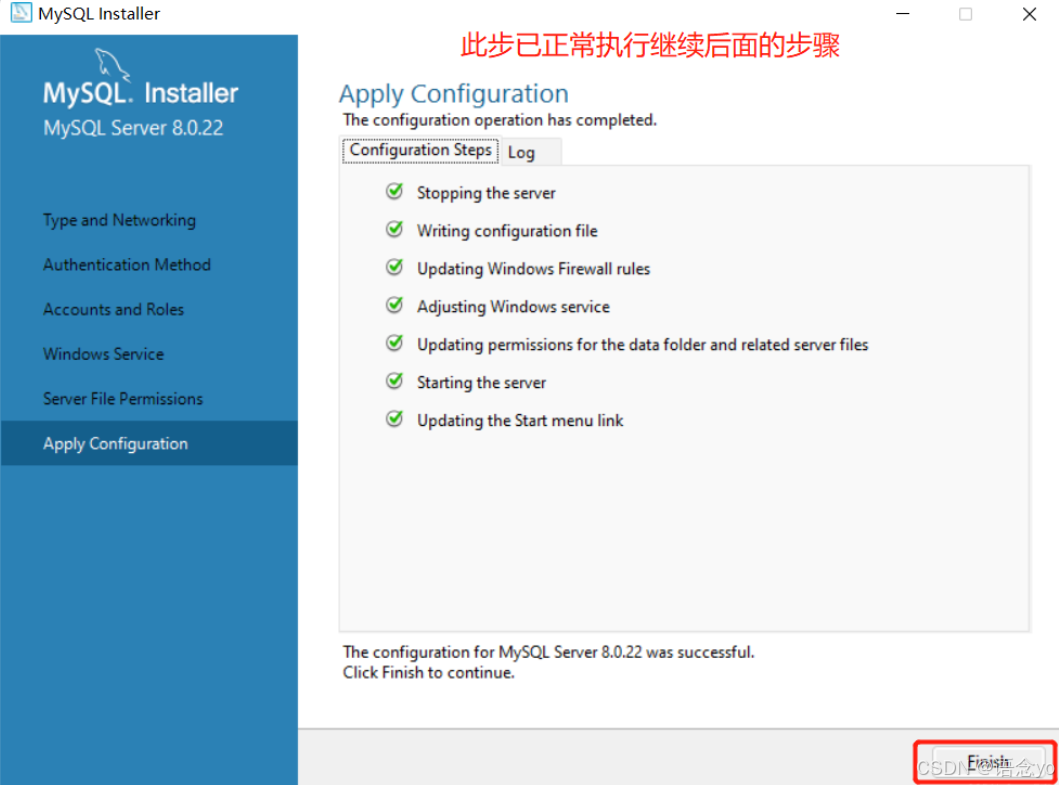This screenshot has height=785, width=1059.
Task: Switch to the Configuration Steps tab
Action: (x=420, y=150)
